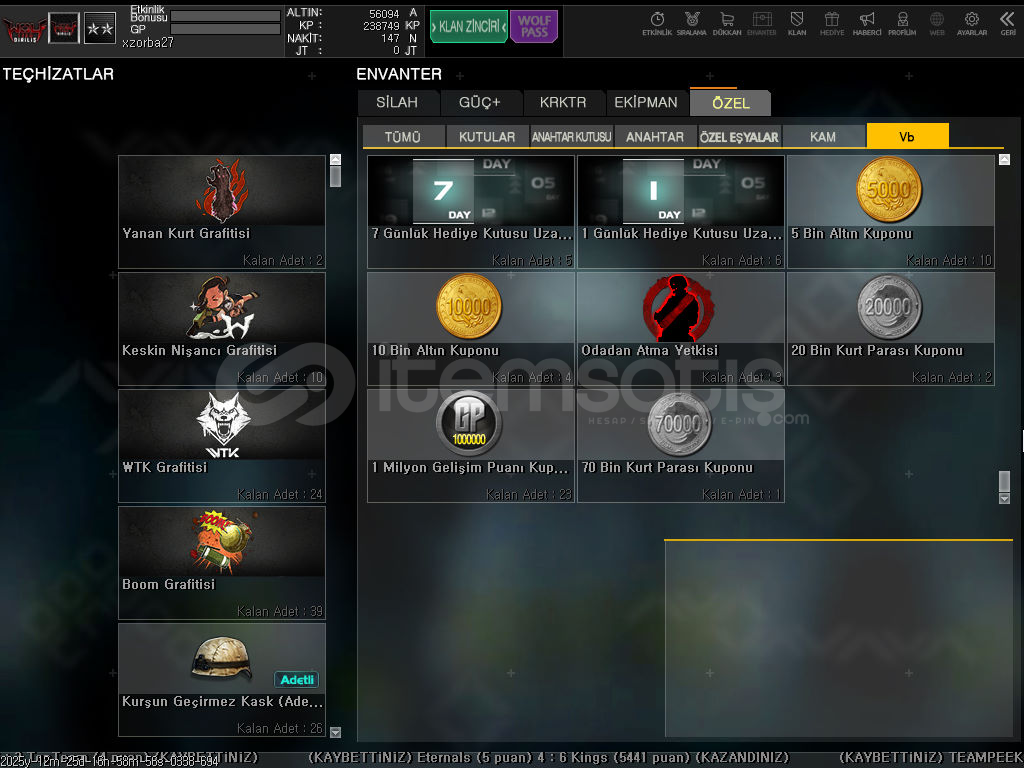Click the clan emblem beside the logo

pyautogui.click(x=64, y=29)
